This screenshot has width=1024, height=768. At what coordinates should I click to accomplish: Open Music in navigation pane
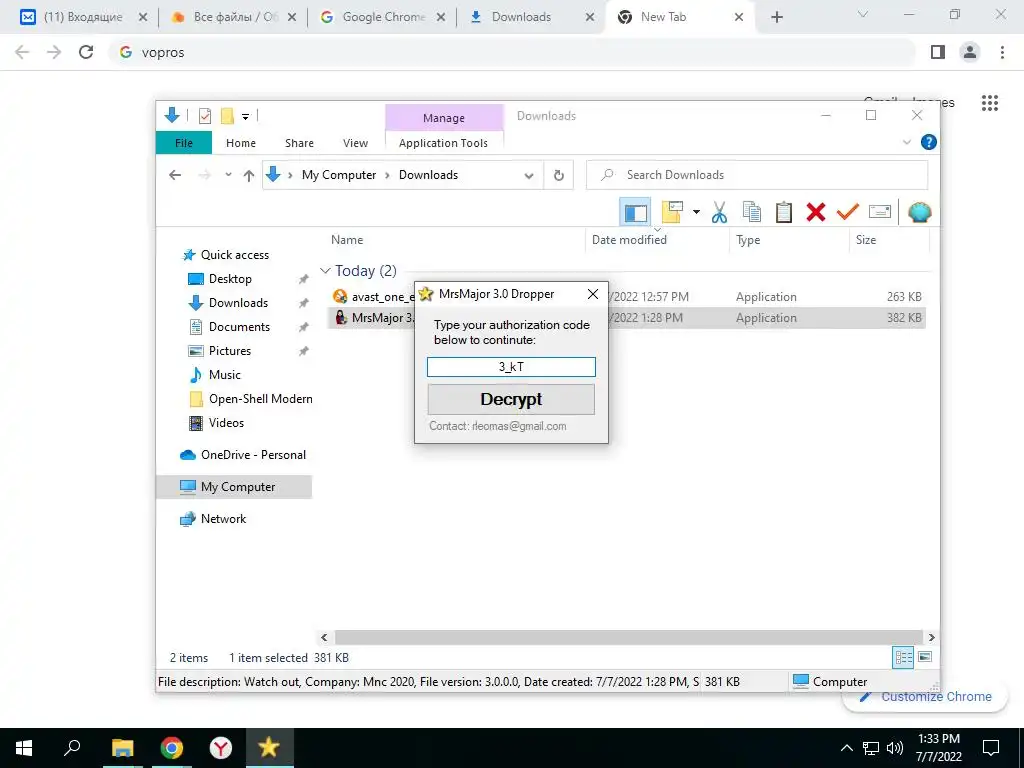point(224,375)
